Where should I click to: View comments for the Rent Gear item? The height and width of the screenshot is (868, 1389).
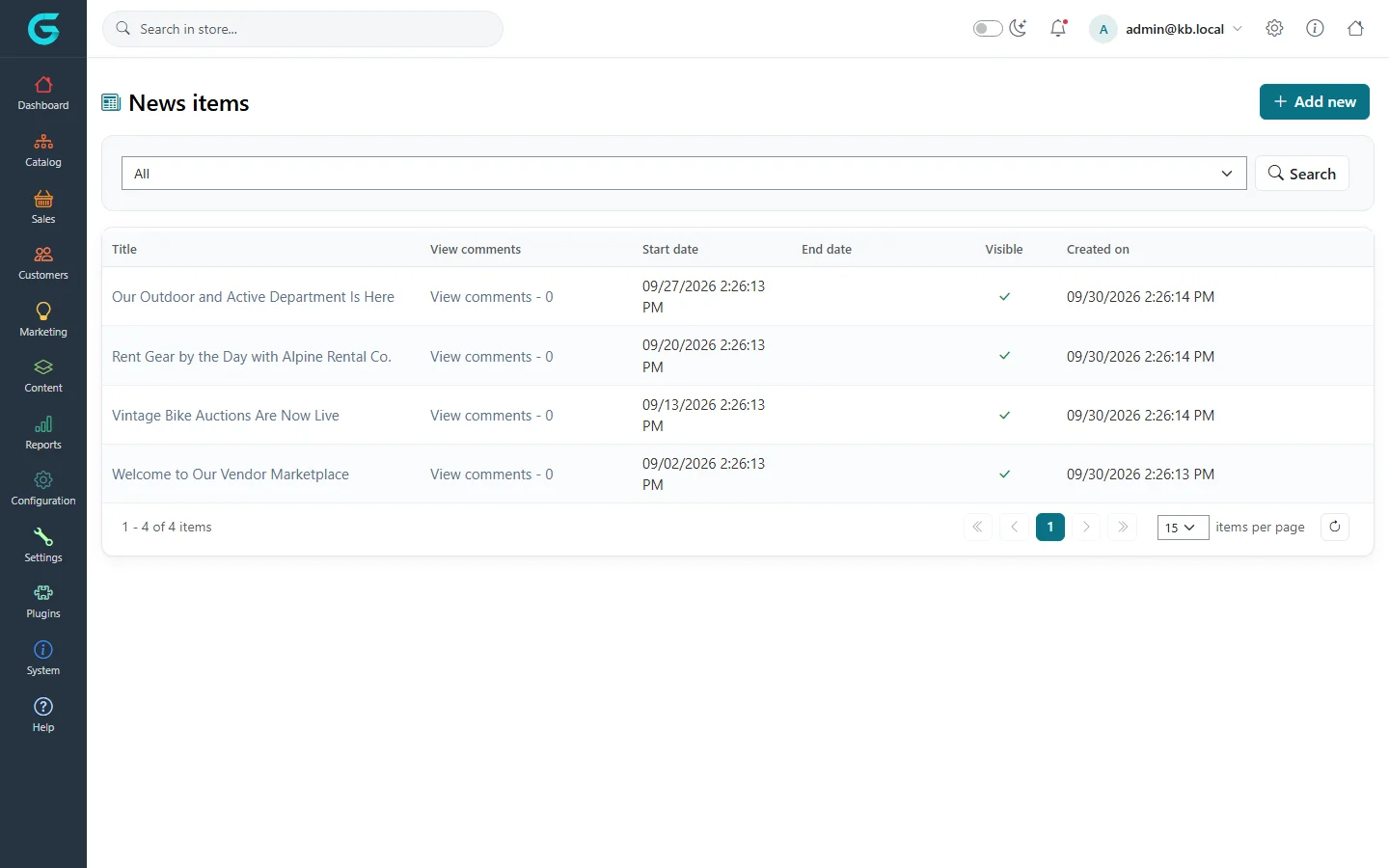(492, 357)
